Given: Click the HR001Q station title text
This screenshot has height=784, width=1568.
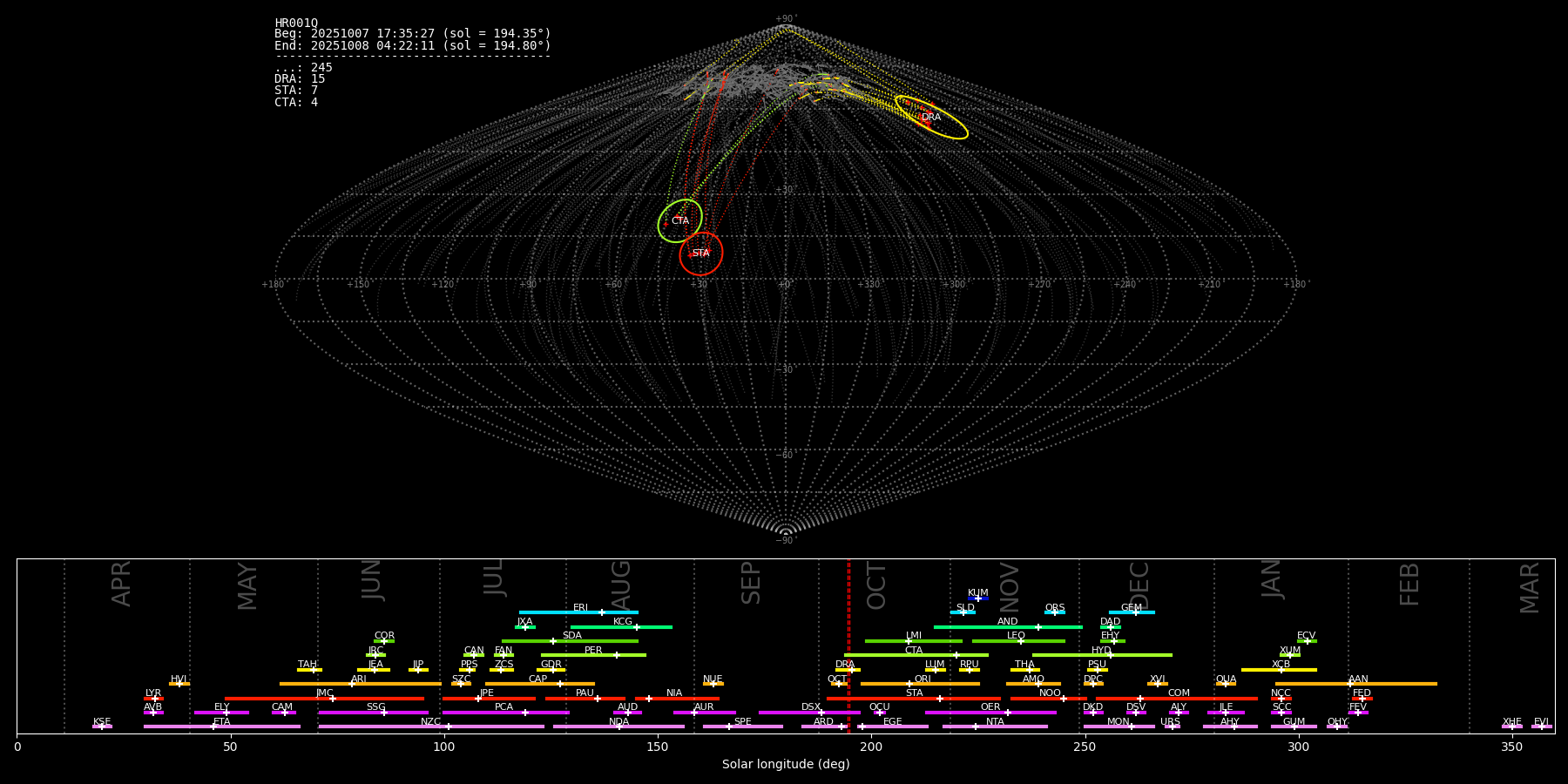Looking at the screenshot, I should 296,23.
